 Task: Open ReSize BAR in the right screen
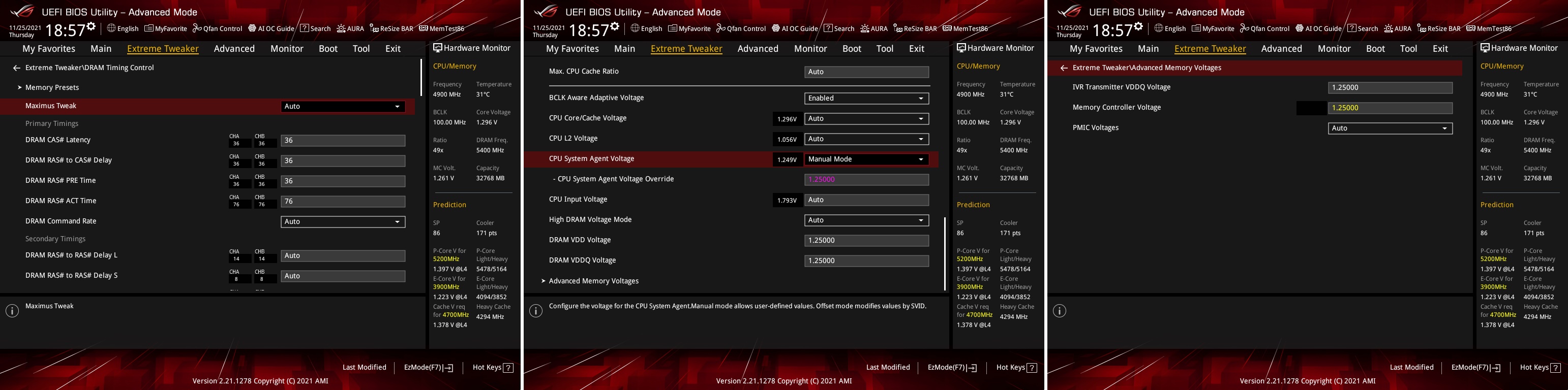point(1438,28)
